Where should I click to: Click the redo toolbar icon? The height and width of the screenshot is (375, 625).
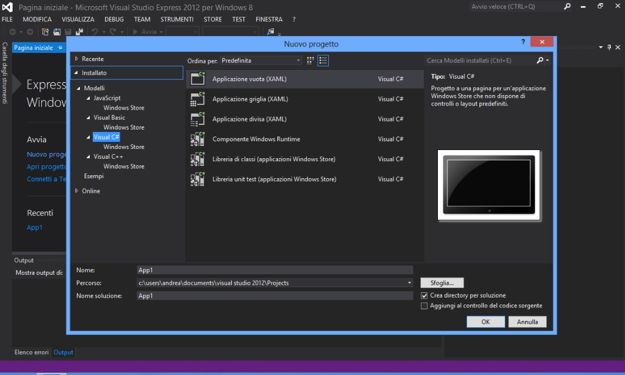pos(113,31)
